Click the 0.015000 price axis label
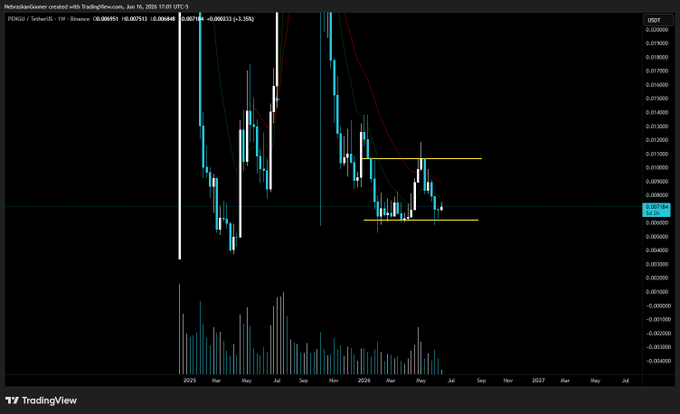Image resolution: width=680 pixels, height=414 pixels. (x=657, y=99)
